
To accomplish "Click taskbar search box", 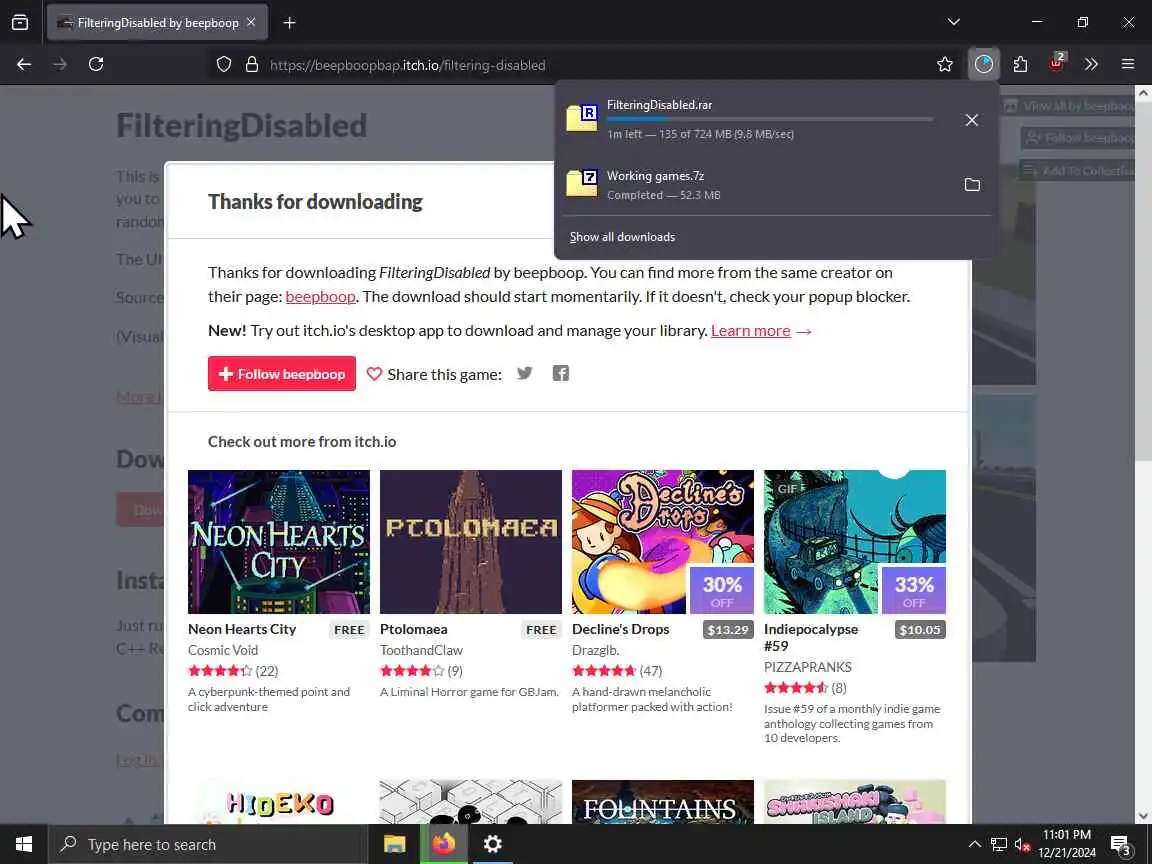I will point(208,844).
